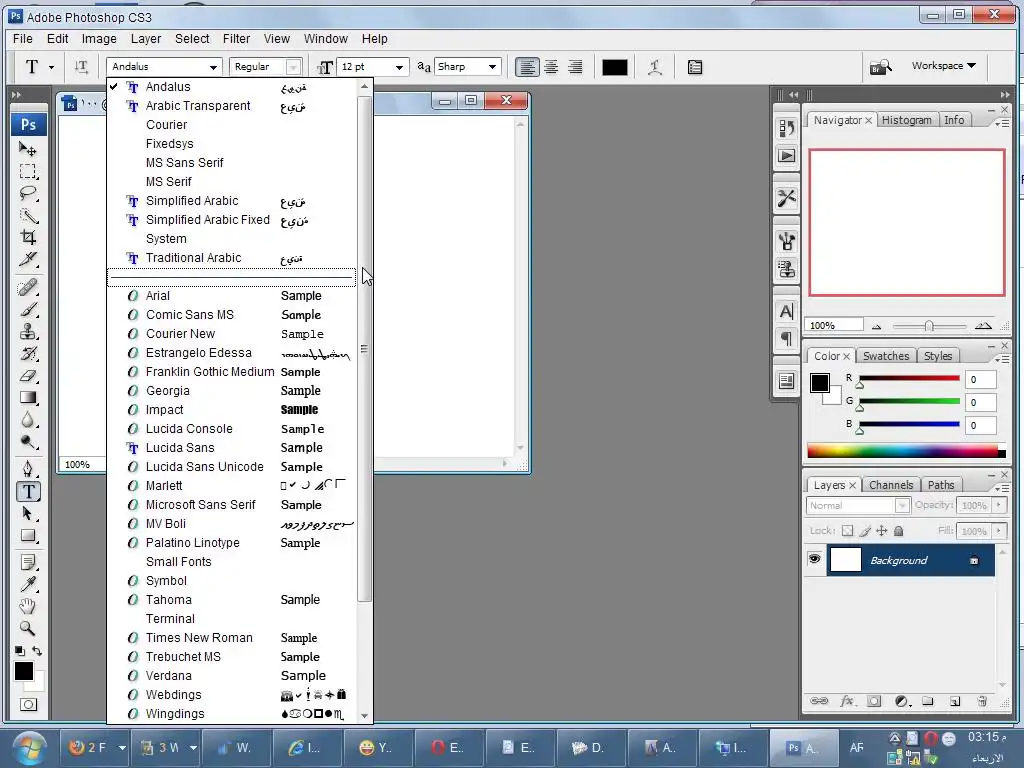Open the Workspace dropdown
The width and height of the screenshot is (1024, 768).
pos(944,66)
